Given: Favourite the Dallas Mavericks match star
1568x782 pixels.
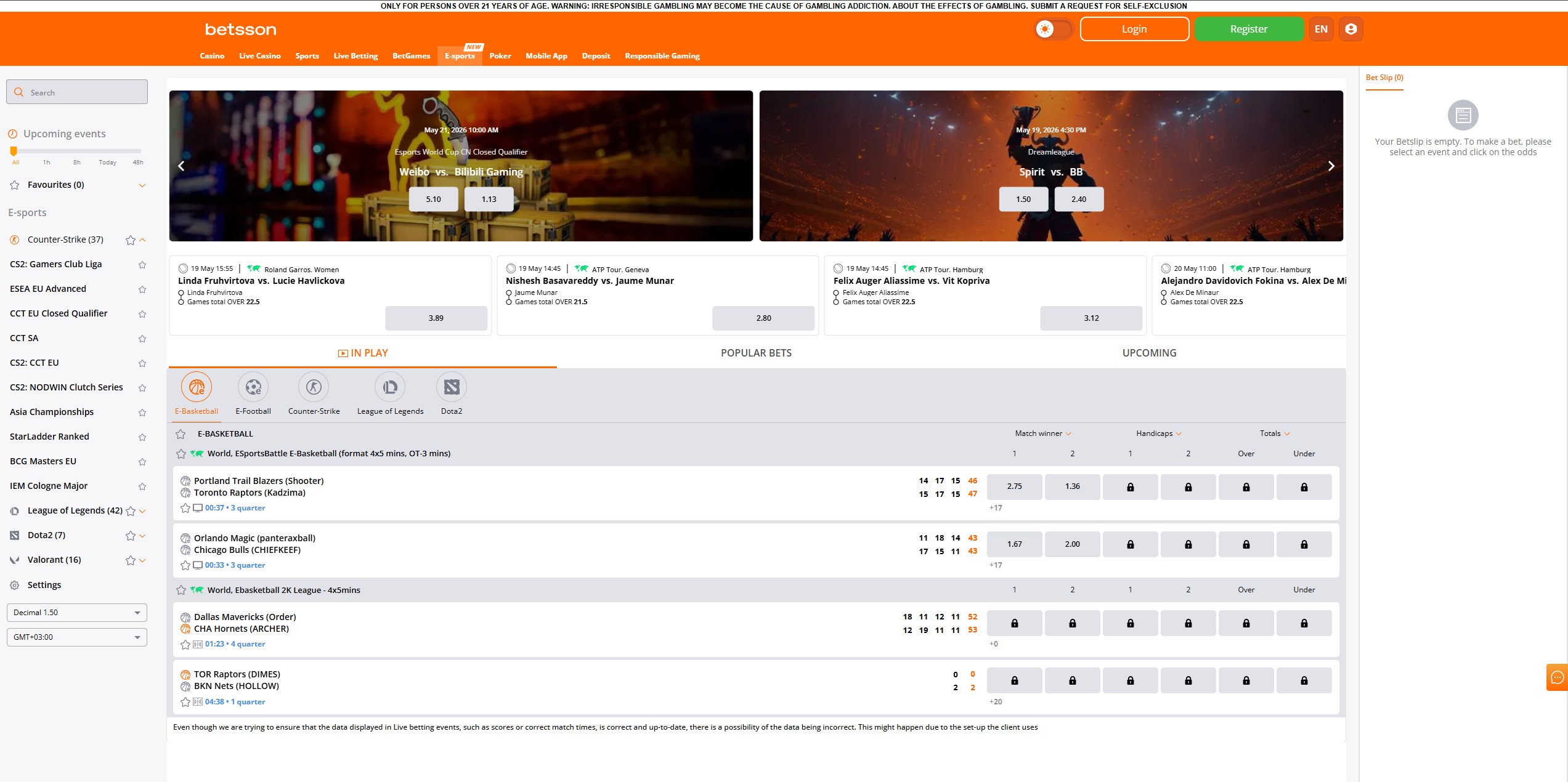Looking at the screenshot, I should pyautogui.click(x=185, y=644).
